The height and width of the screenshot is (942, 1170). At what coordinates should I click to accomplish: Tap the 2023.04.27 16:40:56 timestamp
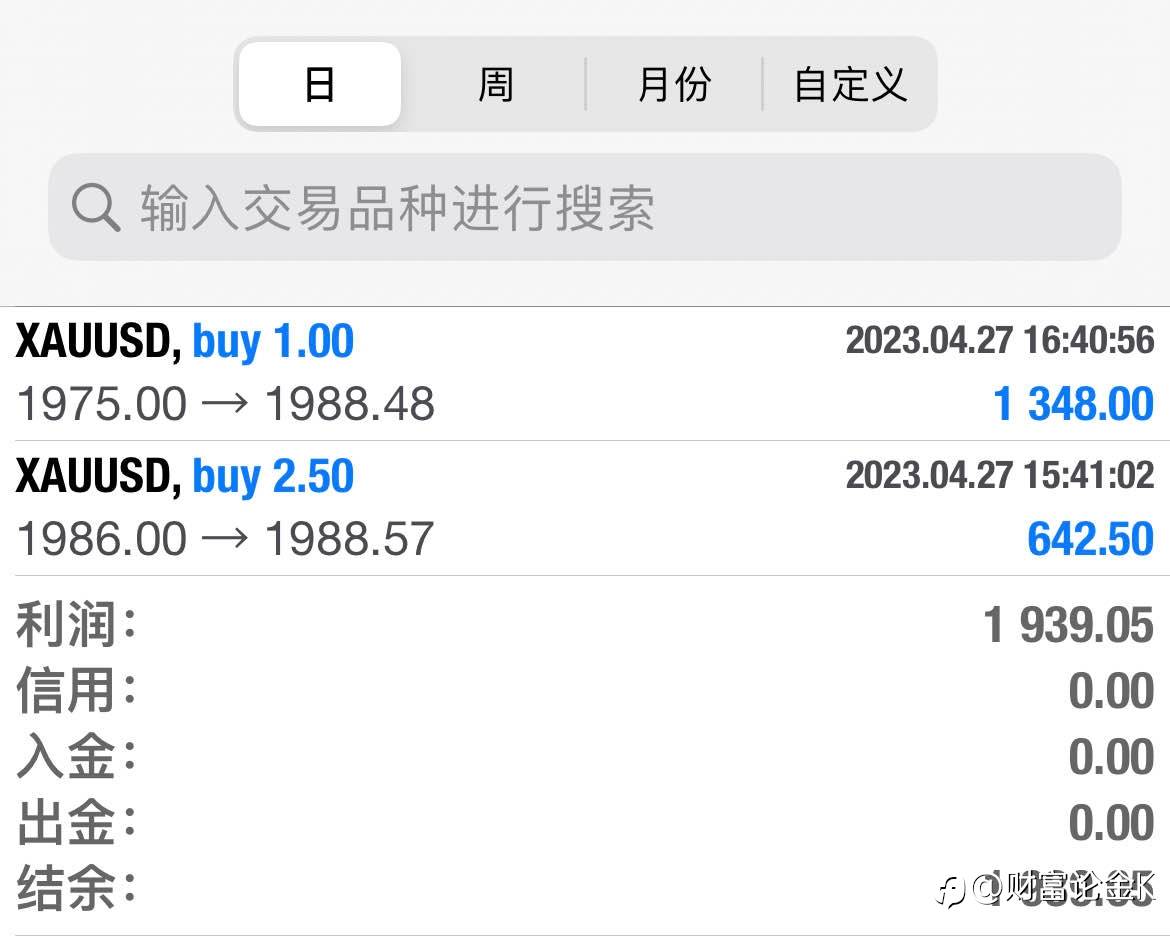[999, 340]
